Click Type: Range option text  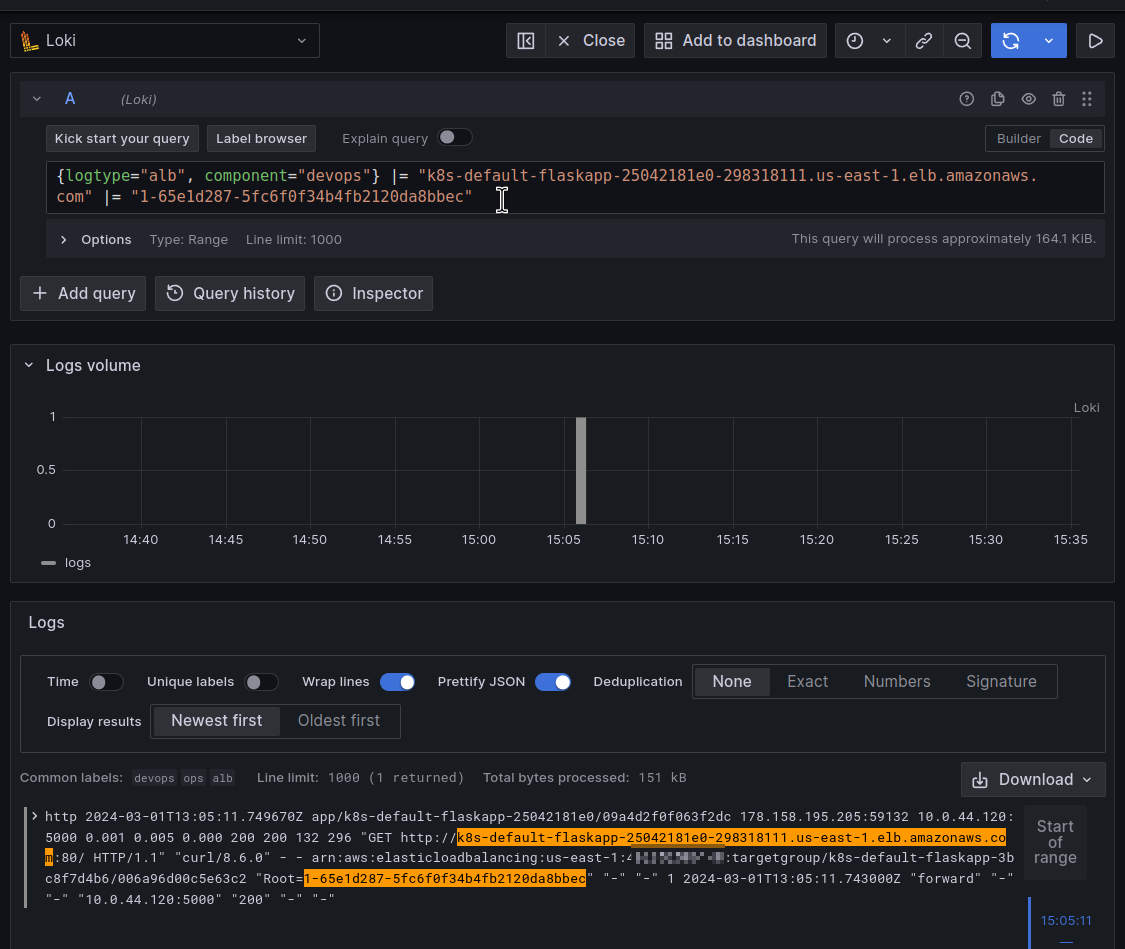(x=189, y=240)
